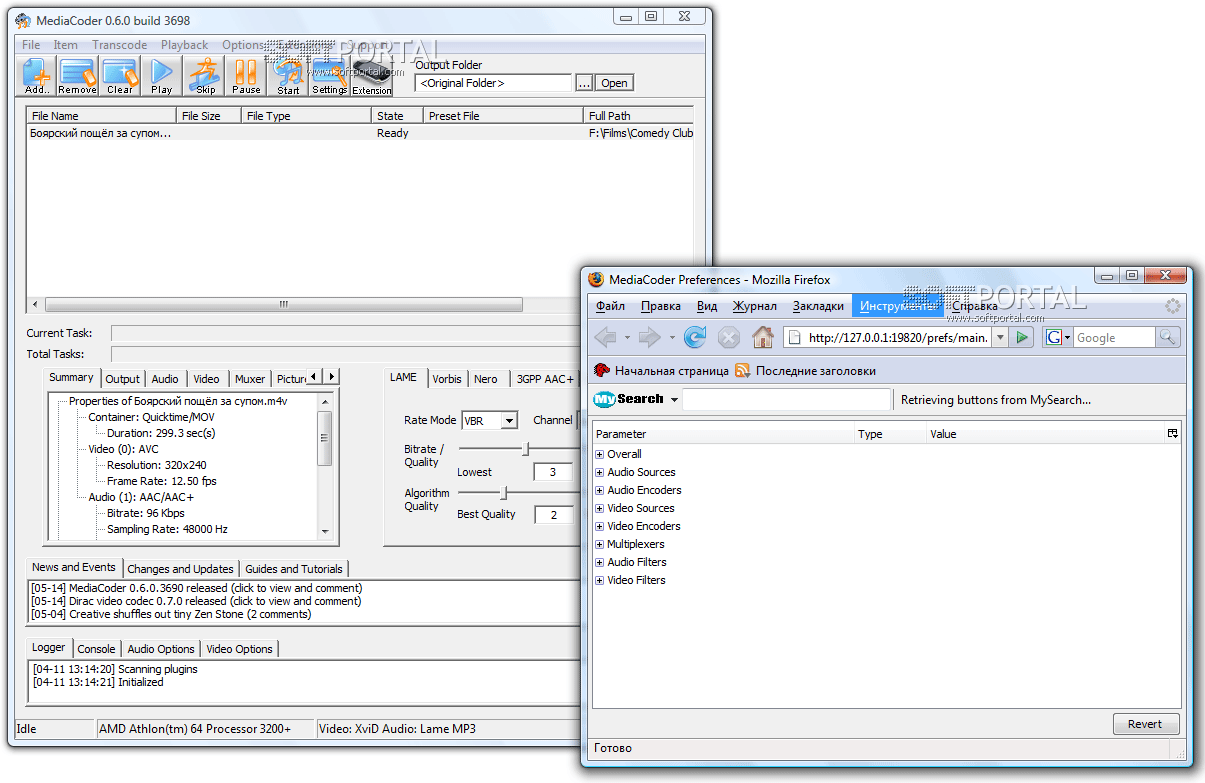The height and width of the screenshot is (783, 1205).
Task: Click the Google search magnifier icon
Action: [1168, 338]
